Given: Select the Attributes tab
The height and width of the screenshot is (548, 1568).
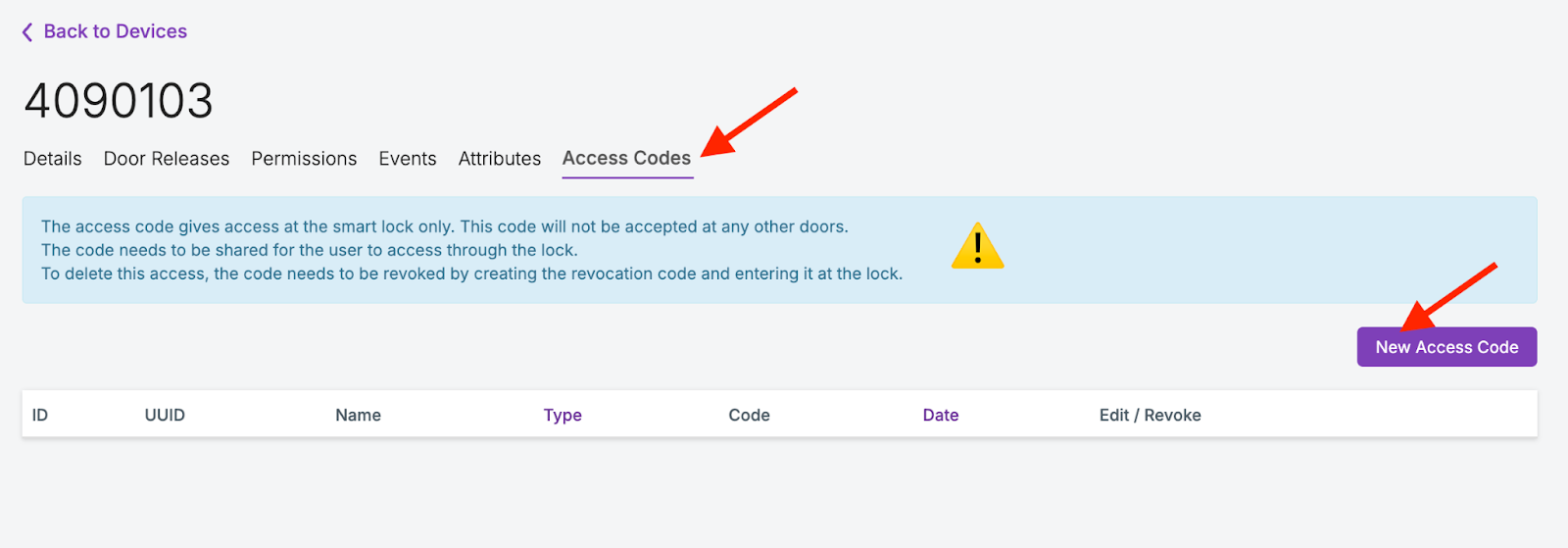Looking at the screenshot, I should (500, 159).
